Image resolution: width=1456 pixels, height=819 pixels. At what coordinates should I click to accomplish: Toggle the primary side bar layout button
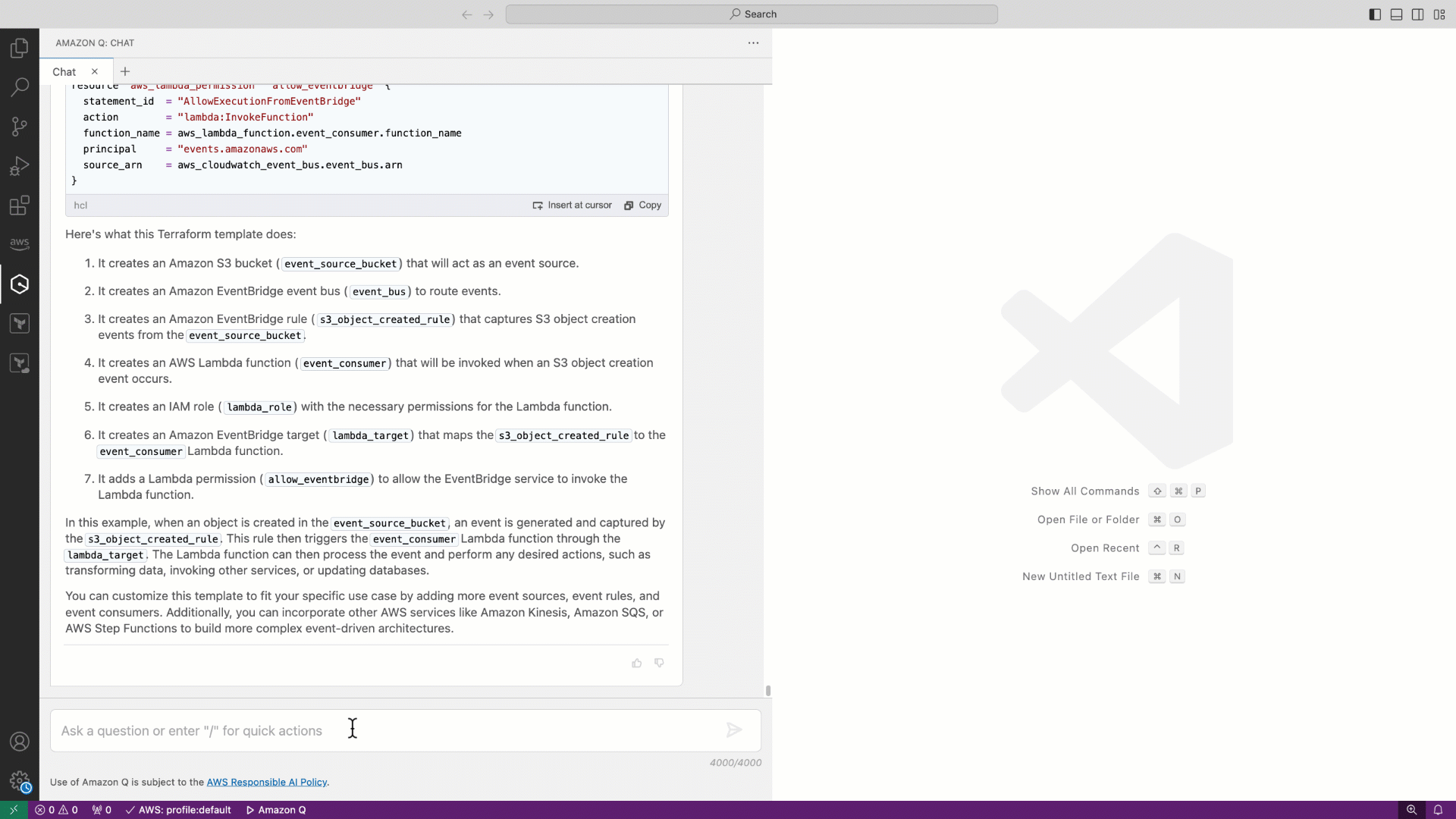pos(1375,14)
